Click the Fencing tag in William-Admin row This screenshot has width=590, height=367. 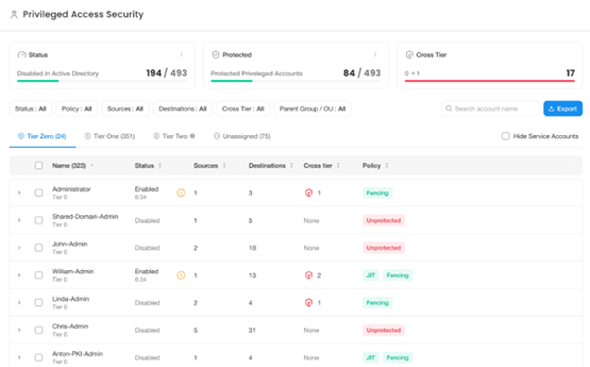(x=398, y=275)
